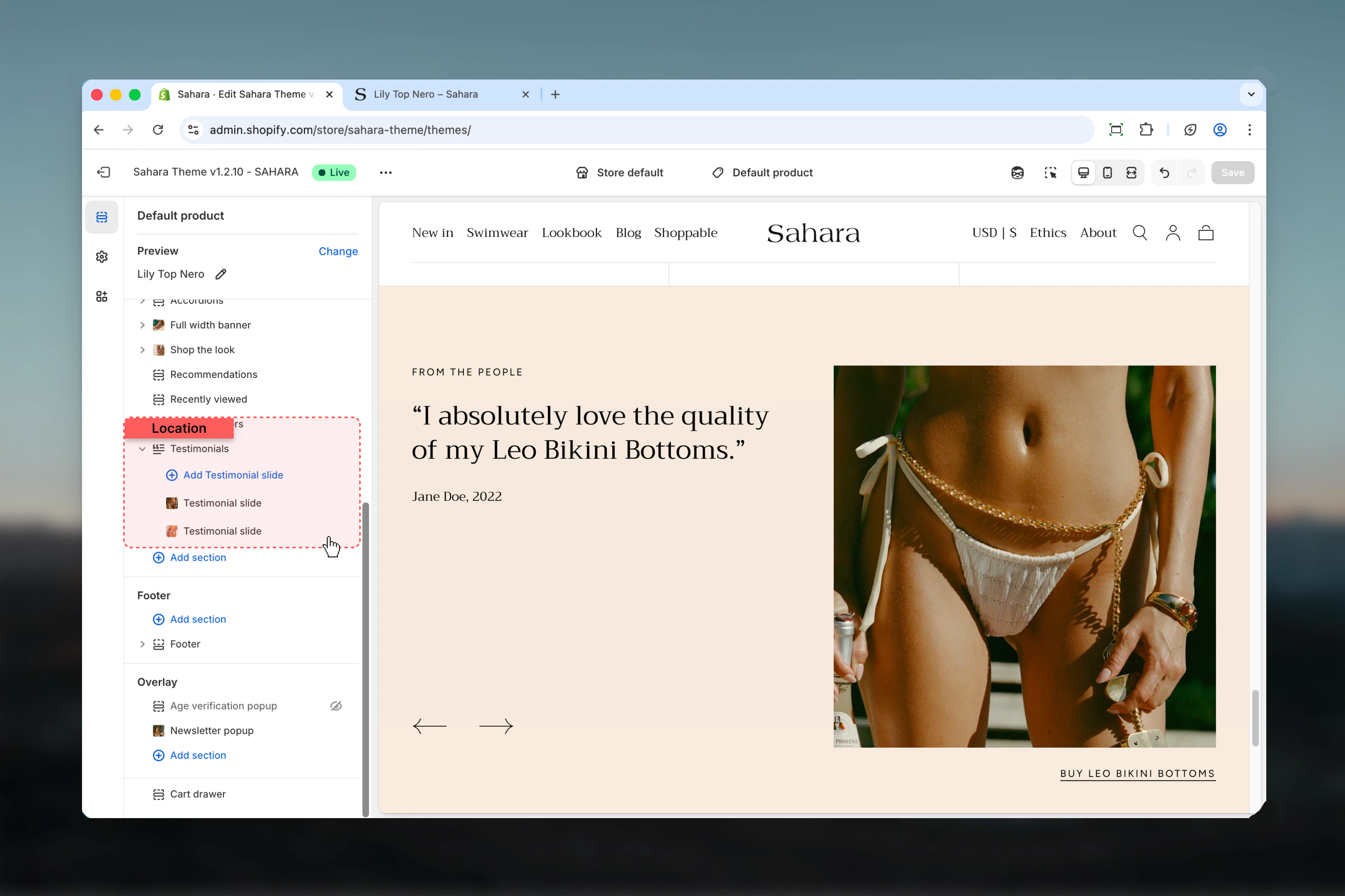Select Sahara Edit Theme browser tab
The height and width of the screenshot is (896, 1345).
pos(247,94)
